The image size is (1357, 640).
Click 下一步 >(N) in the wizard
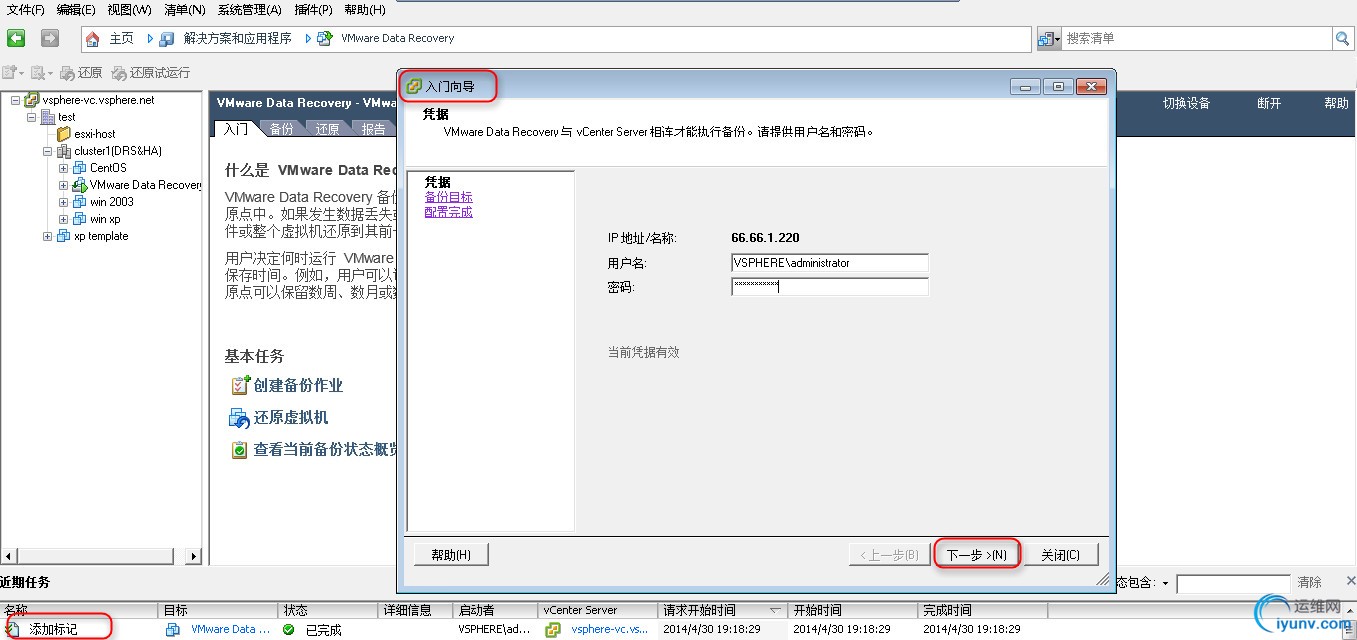pos(976,555)
